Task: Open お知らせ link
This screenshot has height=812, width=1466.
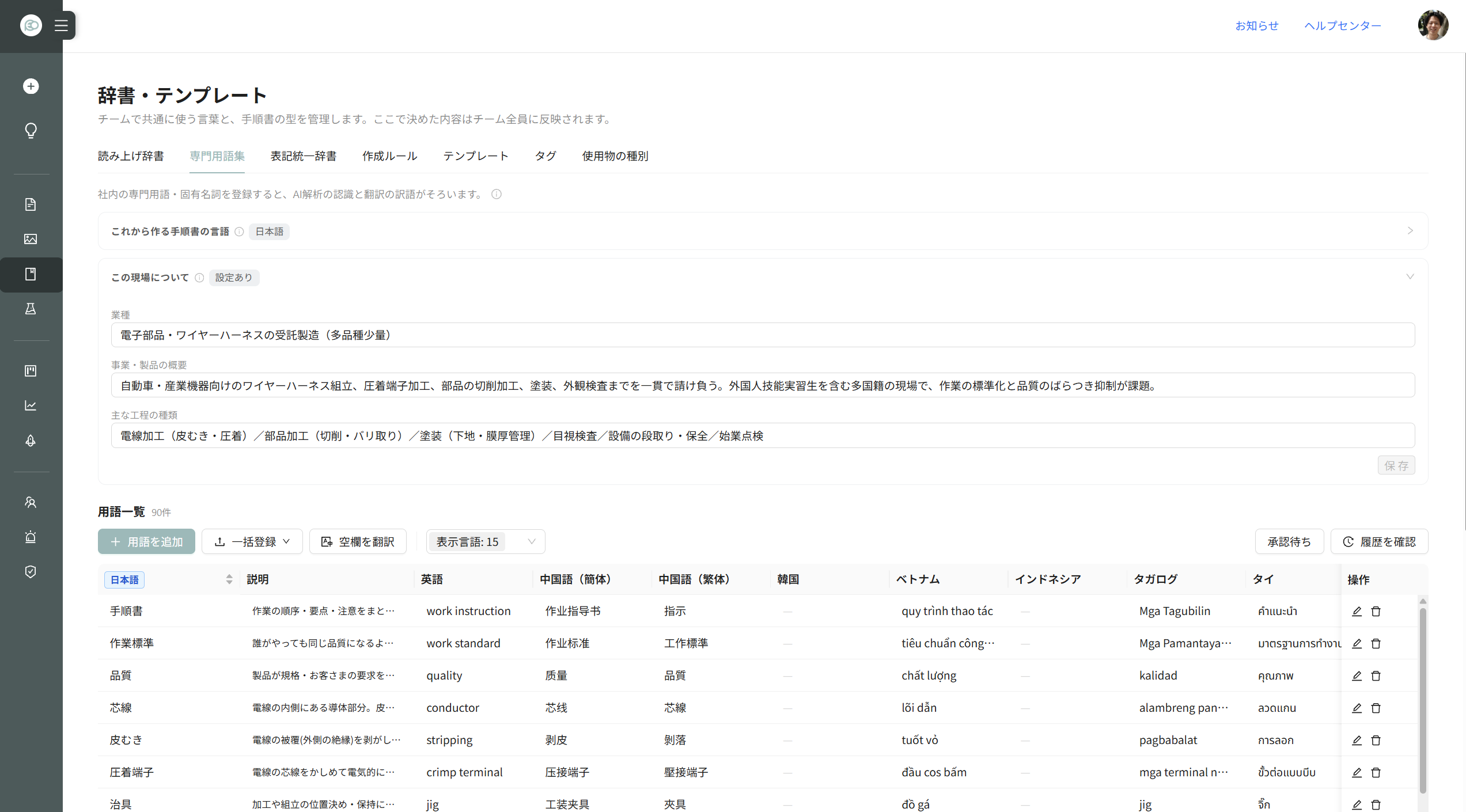Action: pyautogui.click(x=1257, y=26)
